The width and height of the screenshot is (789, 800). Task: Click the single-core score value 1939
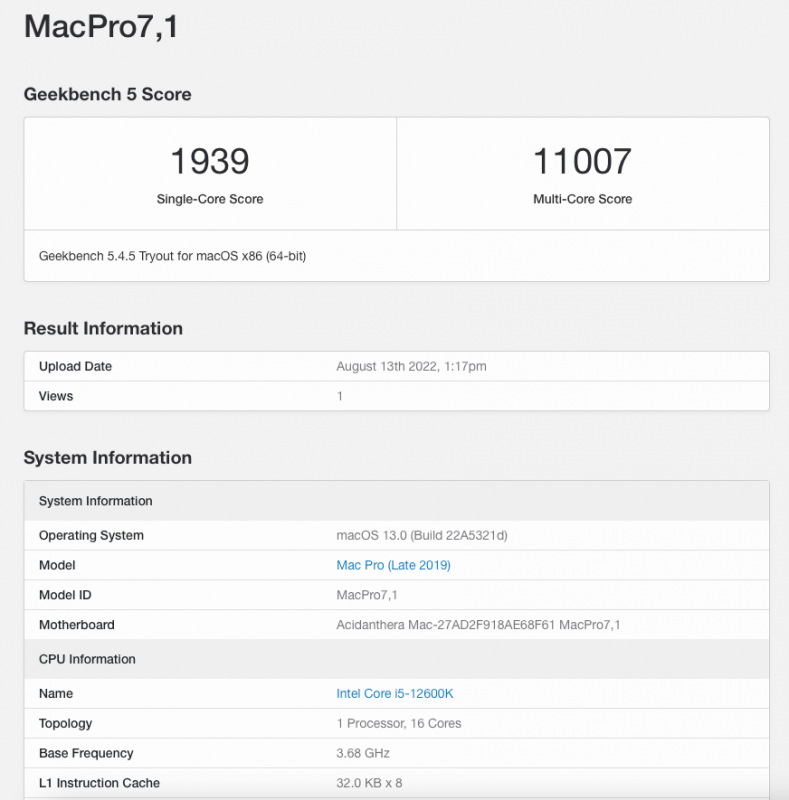click(209, 161)
